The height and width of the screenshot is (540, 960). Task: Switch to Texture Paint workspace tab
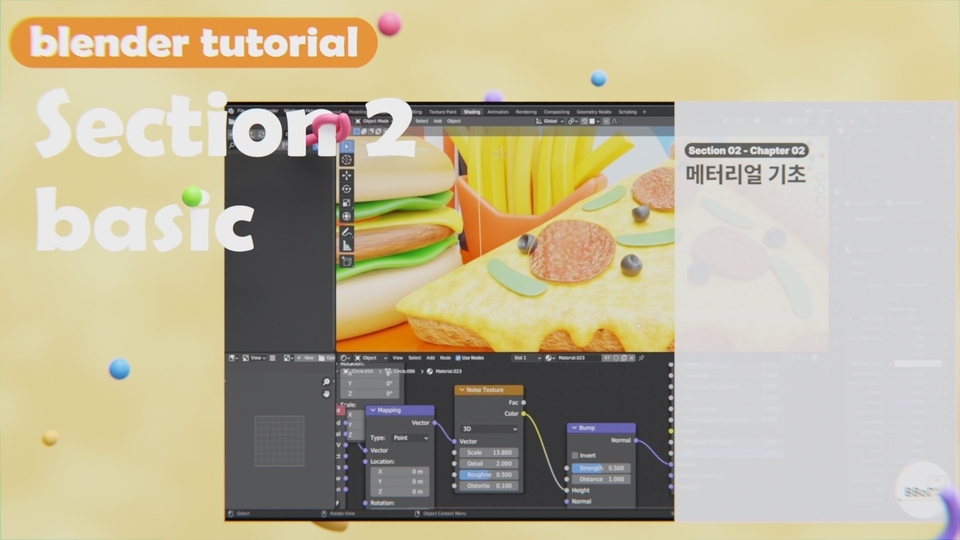[x=443, y=112]
